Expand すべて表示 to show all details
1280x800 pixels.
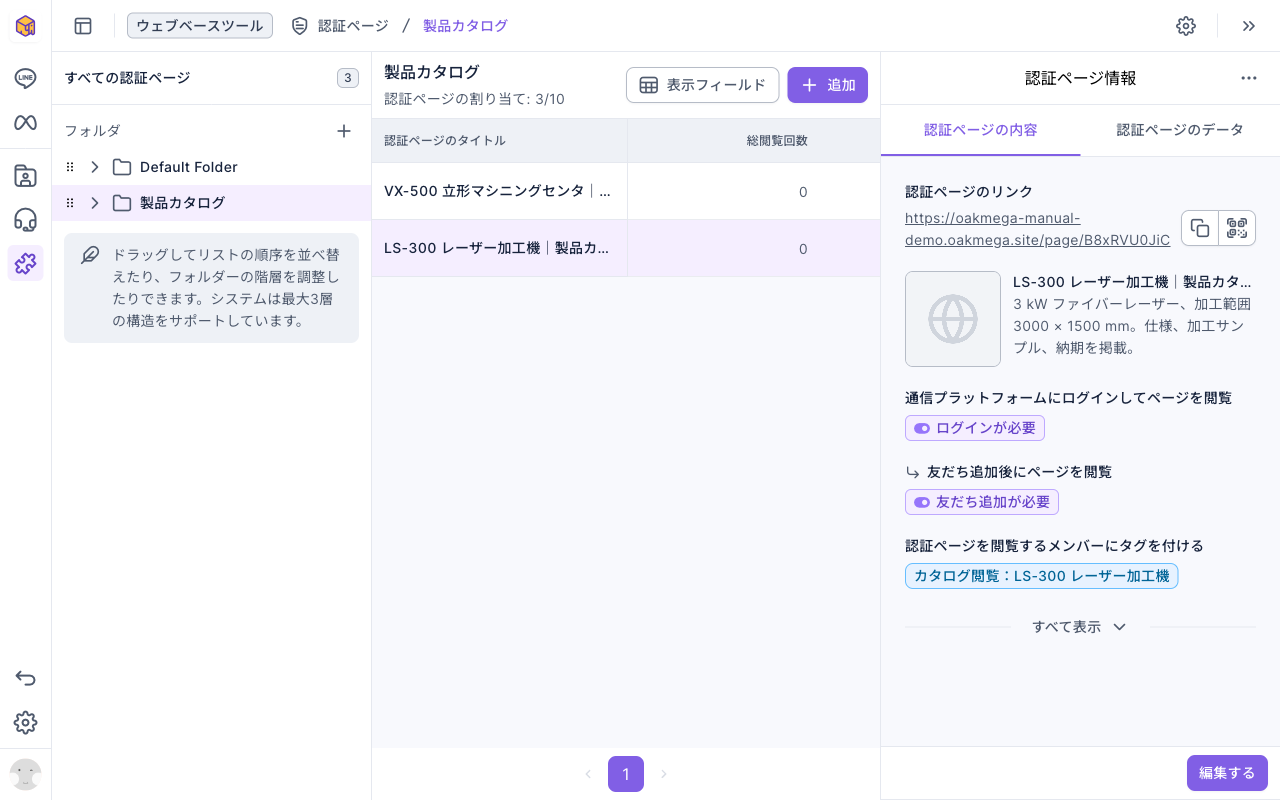[x=1080, y=627]
